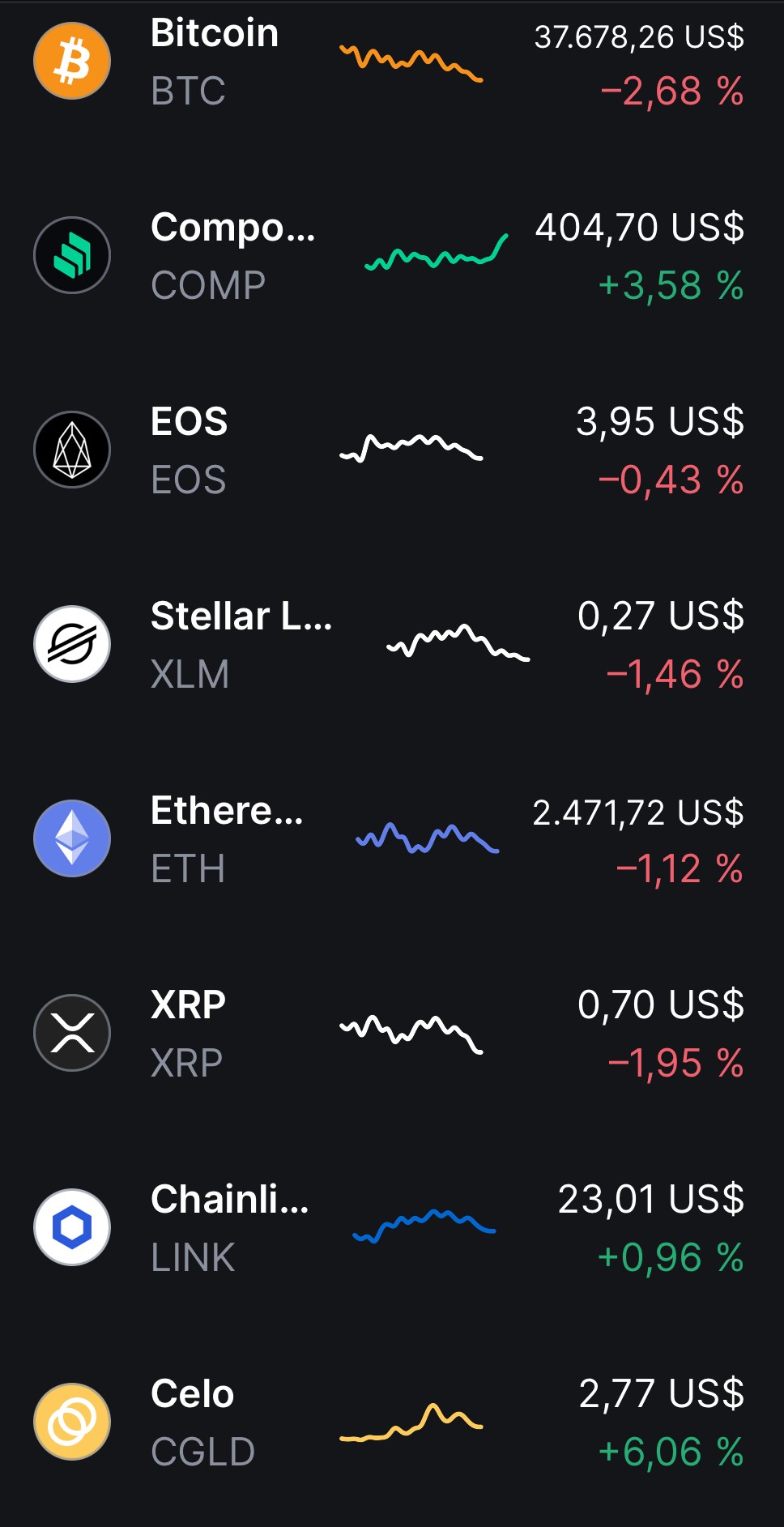Image resolution: width=784 pixels, height=1527 pixels.
Task: Select the Stellar L... asset name
Action: pos(241,616)
